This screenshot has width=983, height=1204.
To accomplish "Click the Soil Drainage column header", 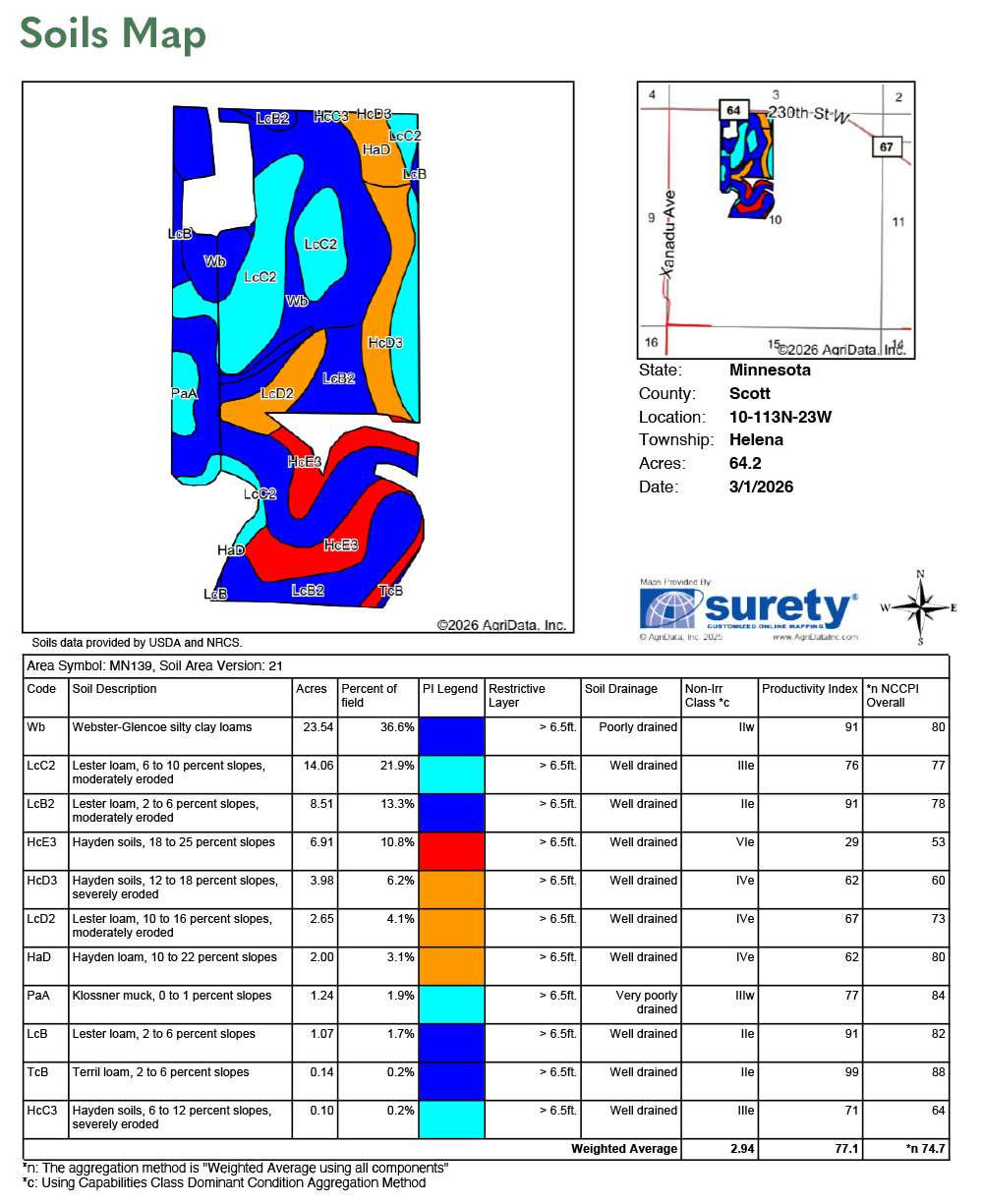I will [x=618, y=689].
